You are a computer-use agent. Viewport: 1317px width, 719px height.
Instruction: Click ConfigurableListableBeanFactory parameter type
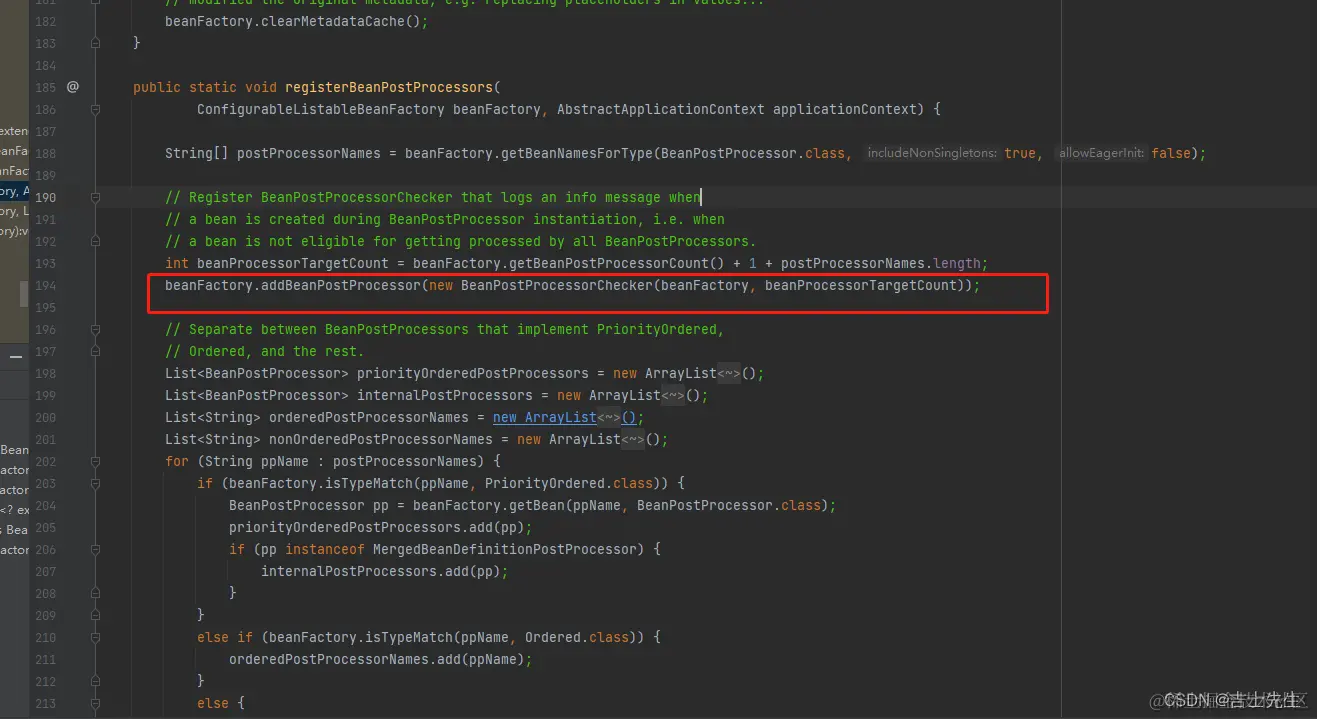[321, 109]
